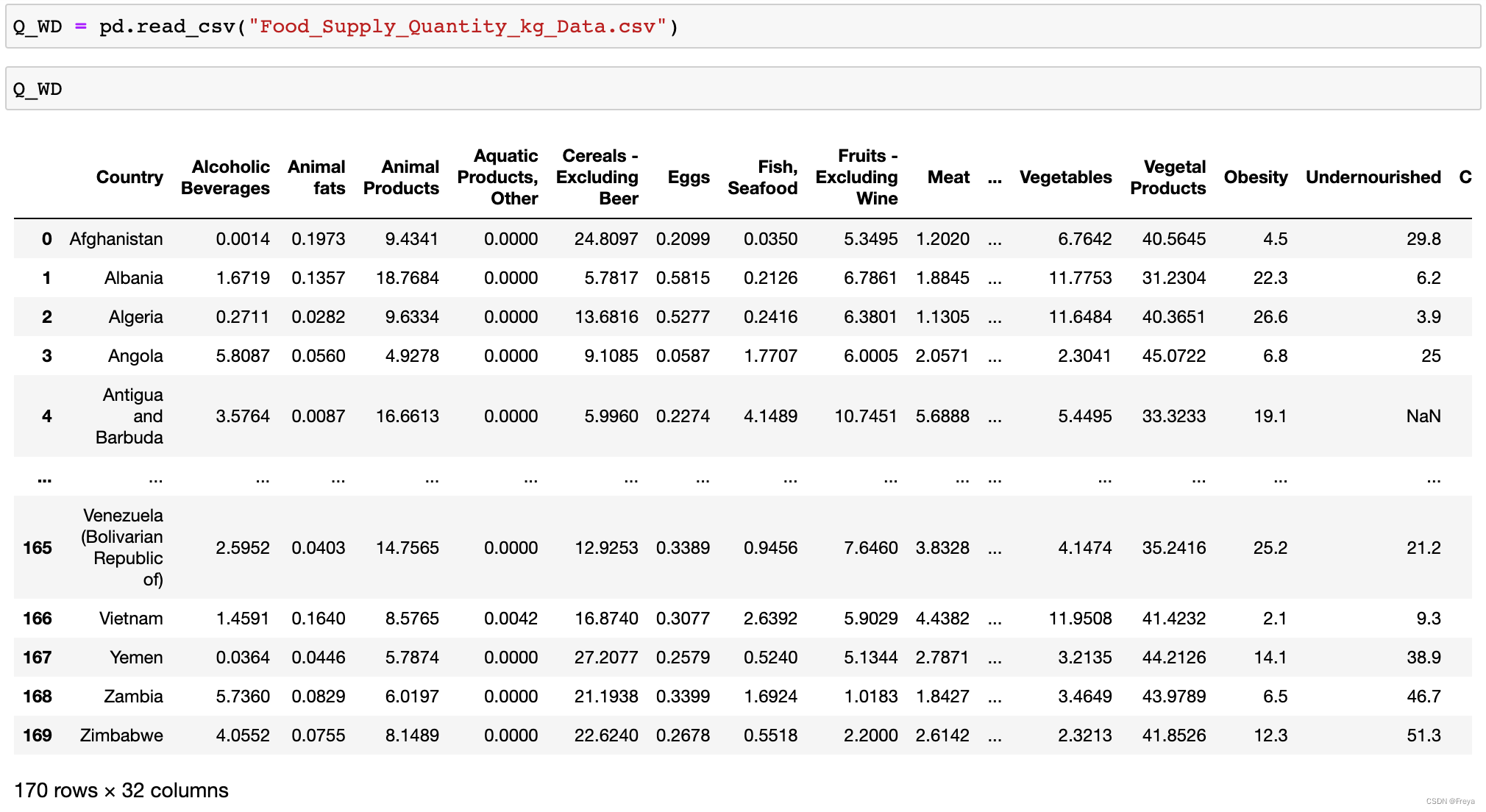
Task: Select the Albania country cell
Action: pos(134,278)
